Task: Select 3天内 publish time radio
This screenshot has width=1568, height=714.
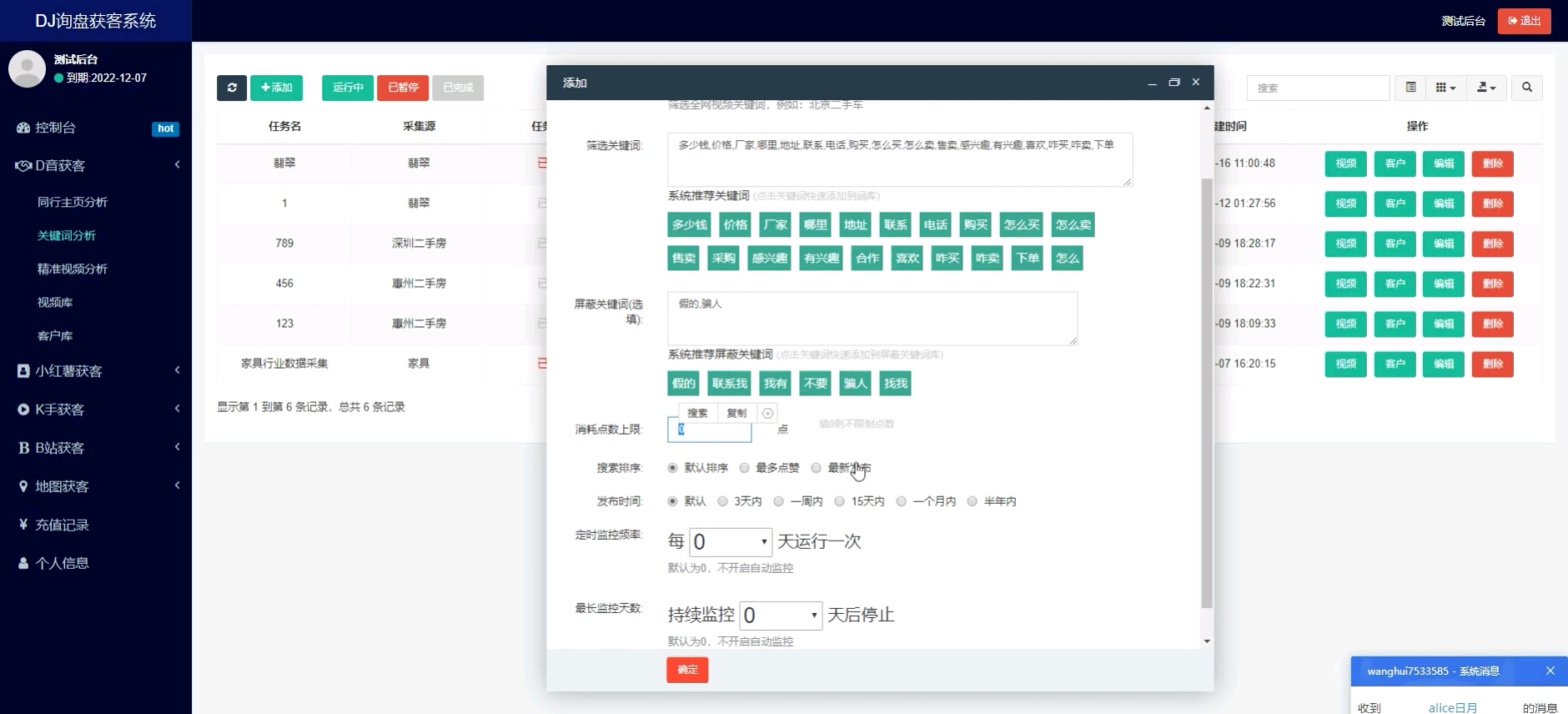Action: [x=722, y=501]
